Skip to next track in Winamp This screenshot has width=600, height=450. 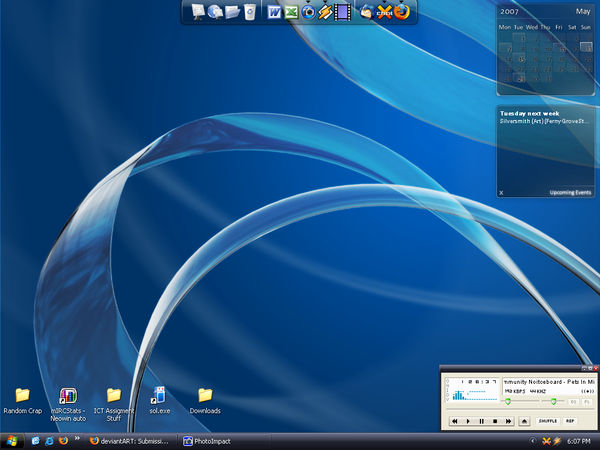[x=508, y=421]
